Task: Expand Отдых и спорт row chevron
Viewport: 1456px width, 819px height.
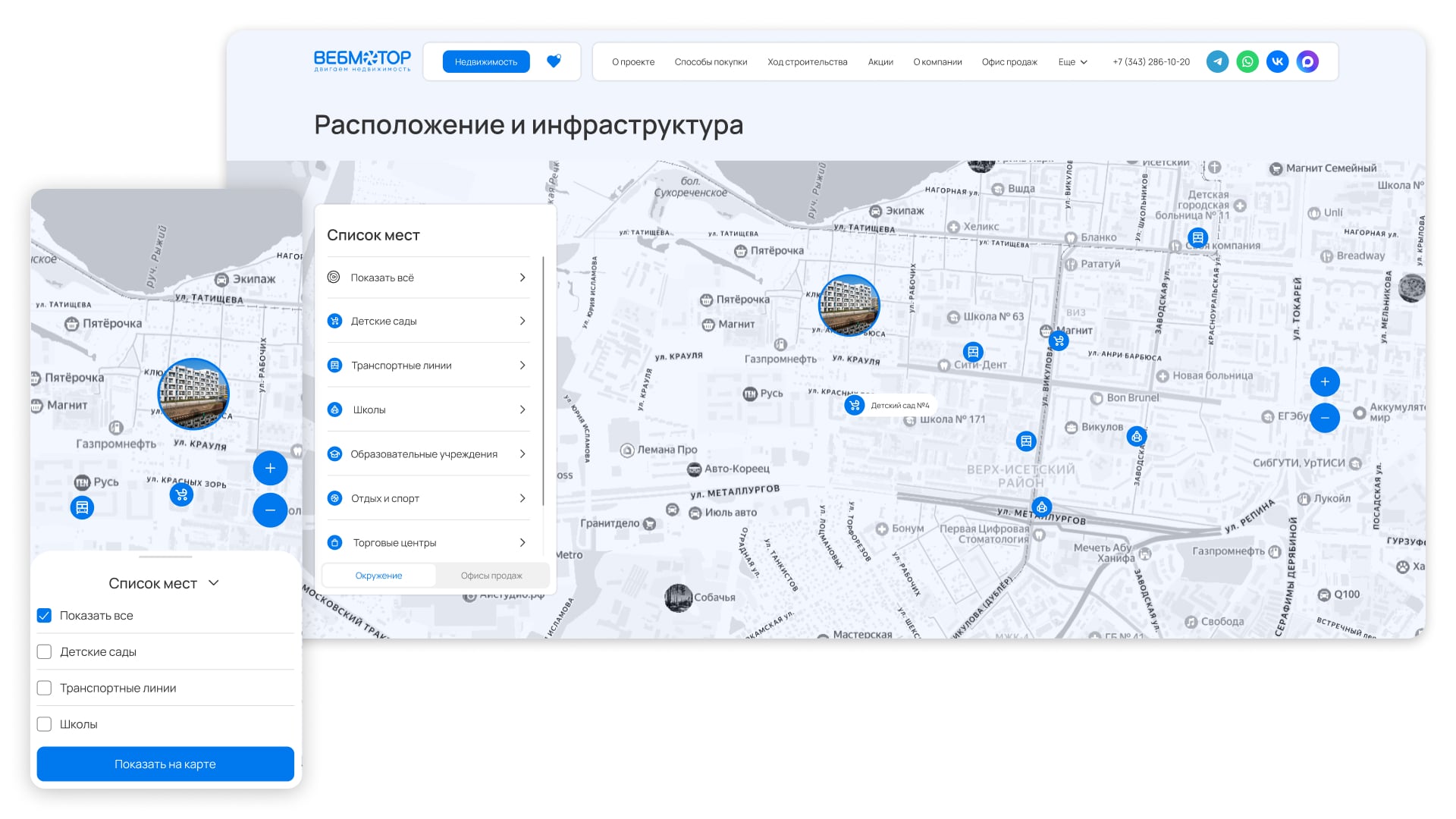Action: (522, 498)
